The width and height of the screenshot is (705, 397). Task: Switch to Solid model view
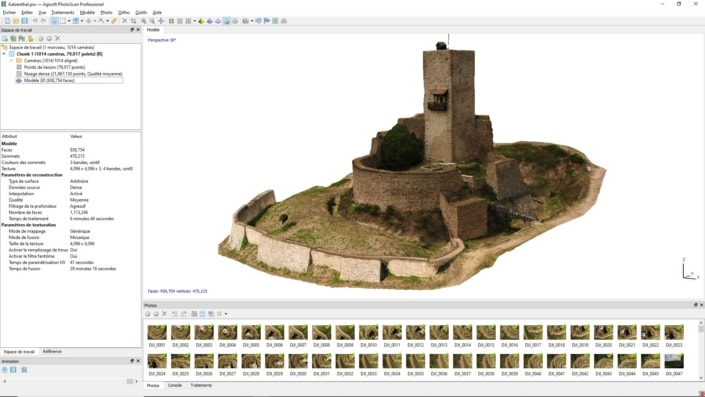pos(210,21)
